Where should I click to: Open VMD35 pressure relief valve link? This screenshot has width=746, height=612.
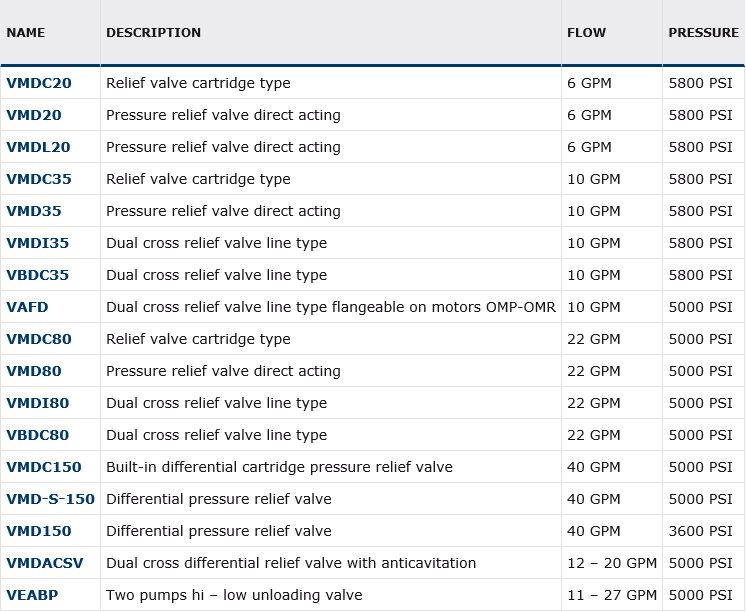[34, 211]
